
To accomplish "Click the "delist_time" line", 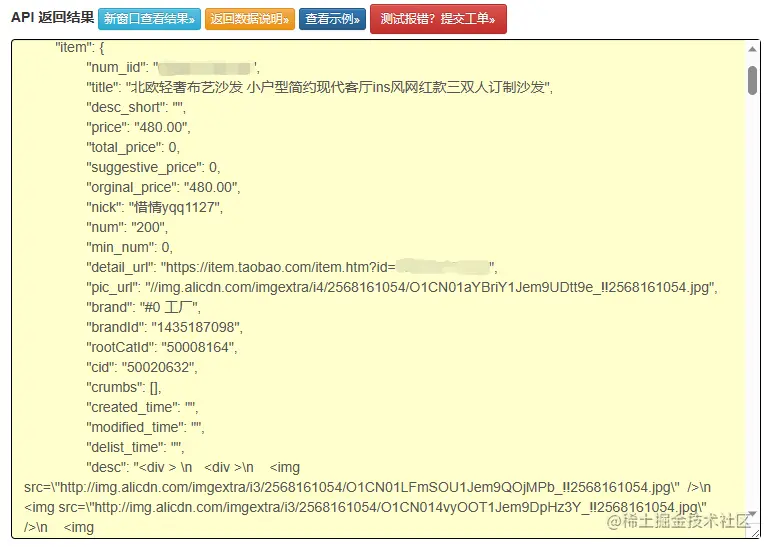I will [135, 447].
